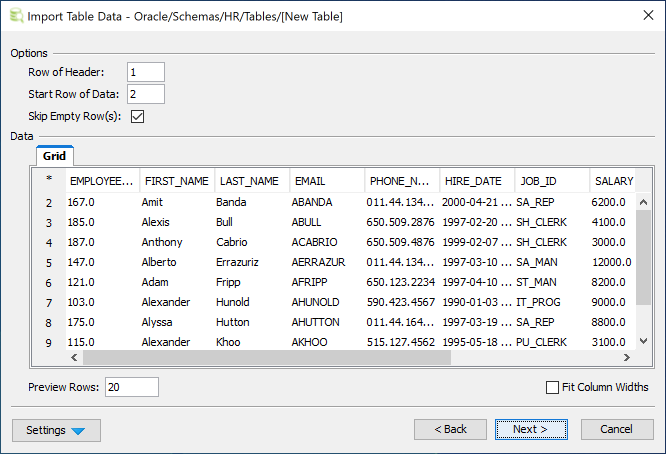666x454 pixels.
Task: Click the horizontal scrollbar right arrow
Action: (627, 358)
